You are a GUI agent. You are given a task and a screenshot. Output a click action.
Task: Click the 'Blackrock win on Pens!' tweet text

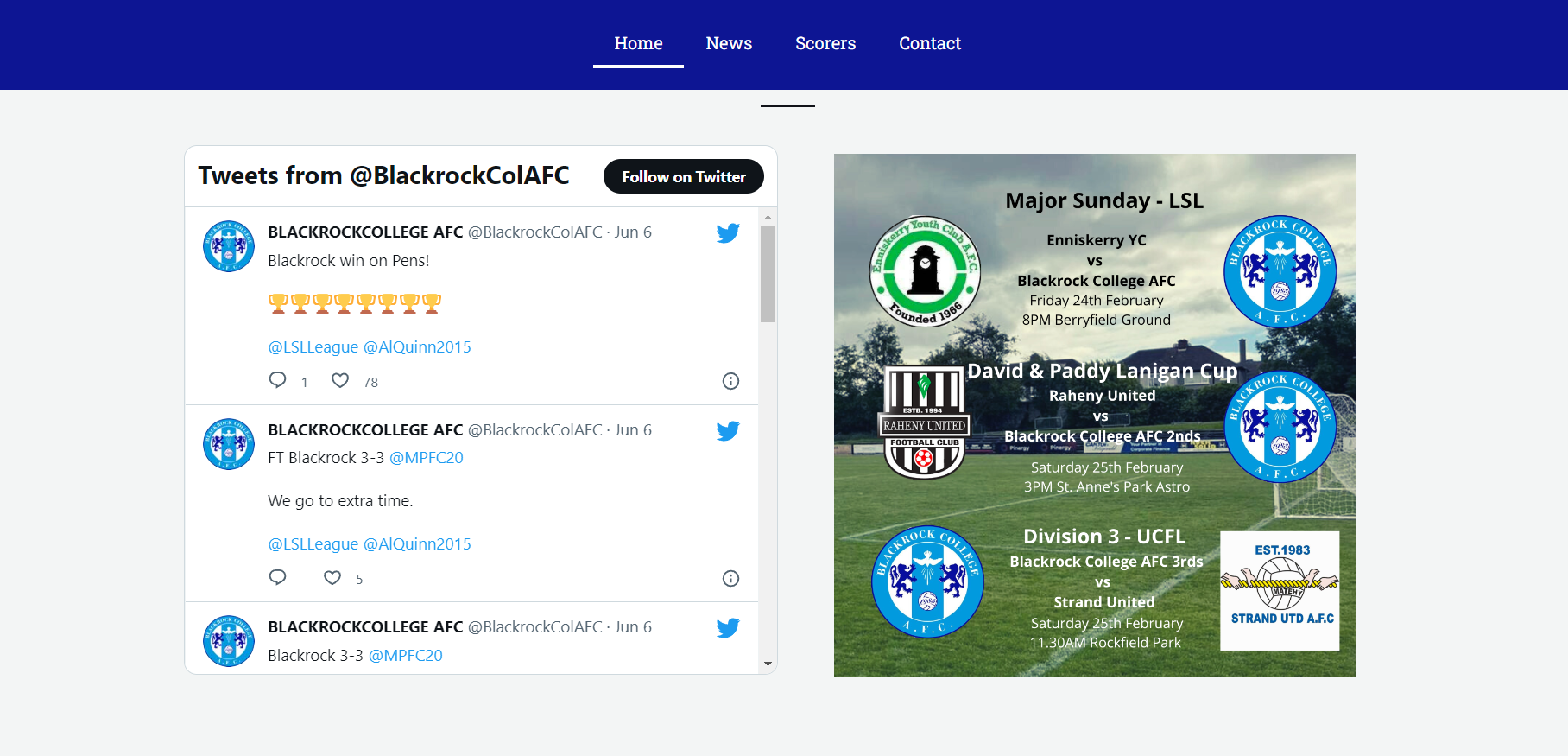[348, 261]
